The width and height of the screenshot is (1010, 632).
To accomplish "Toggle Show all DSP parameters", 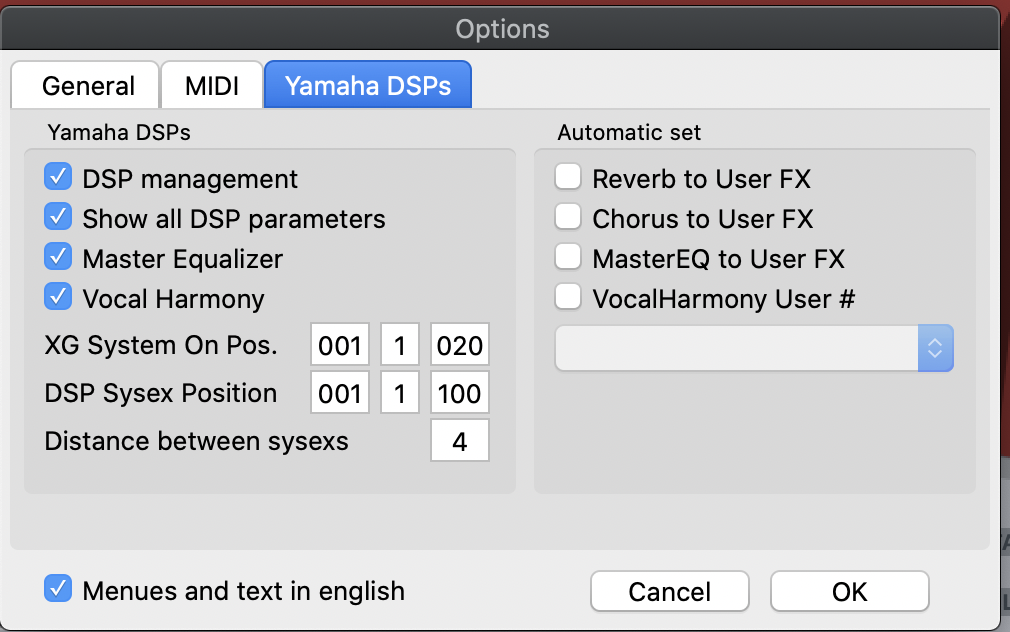I will [x=58, y=216].
